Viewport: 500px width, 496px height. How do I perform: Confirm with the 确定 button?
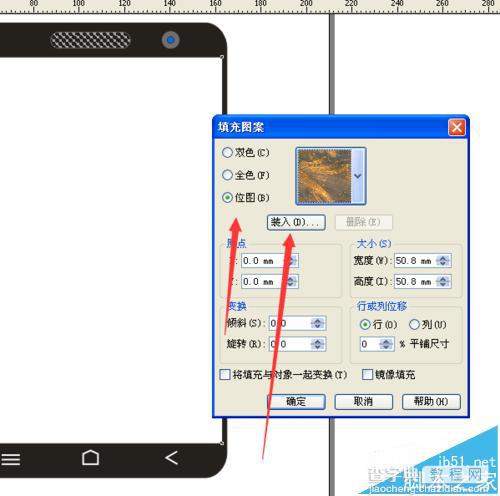point(296,402)
